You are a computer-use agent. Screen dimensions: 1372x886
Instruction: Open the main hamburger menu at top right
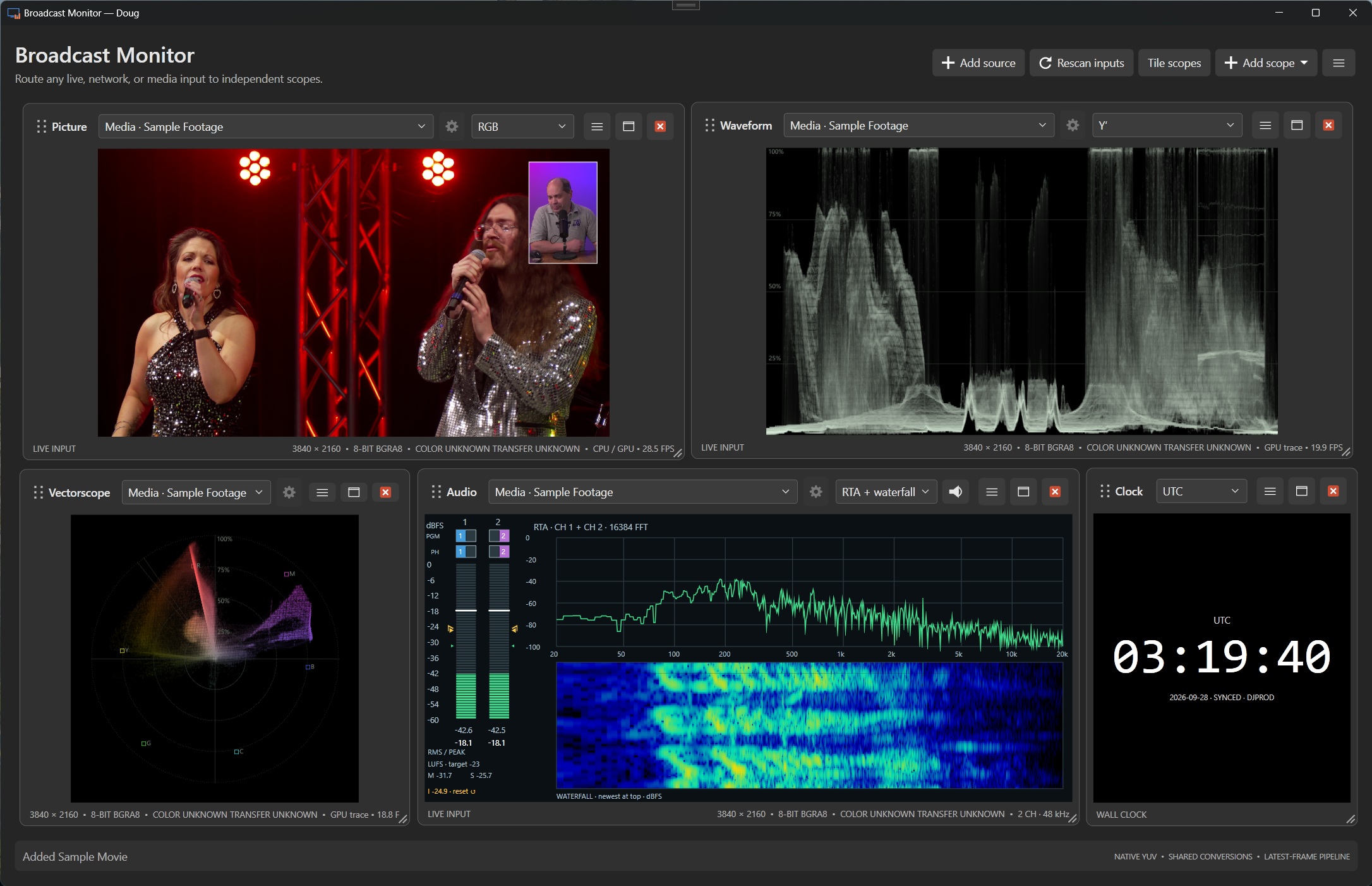point(1339,63)
